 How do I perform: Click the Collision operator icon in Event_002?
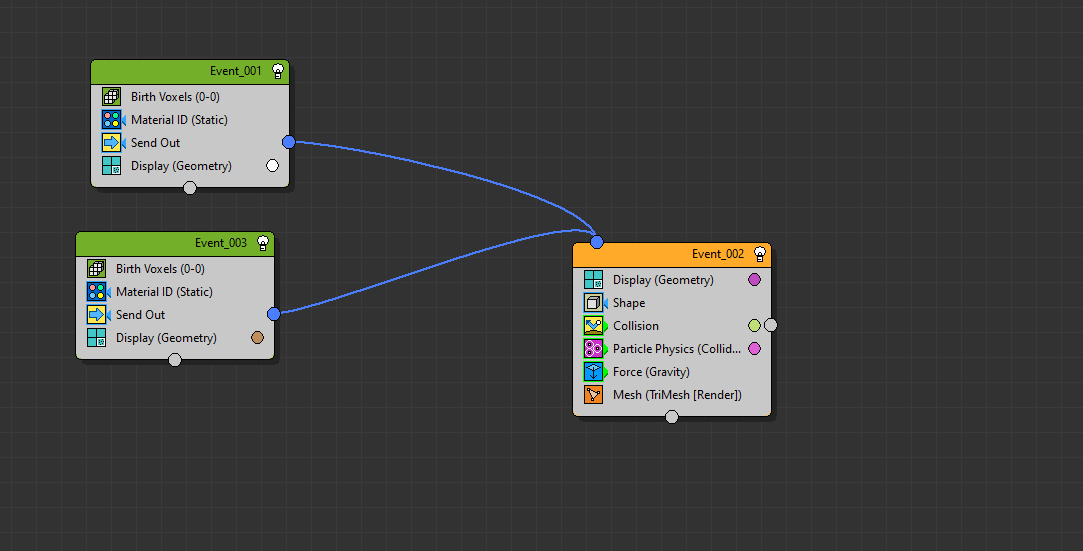tap(594, 326)
